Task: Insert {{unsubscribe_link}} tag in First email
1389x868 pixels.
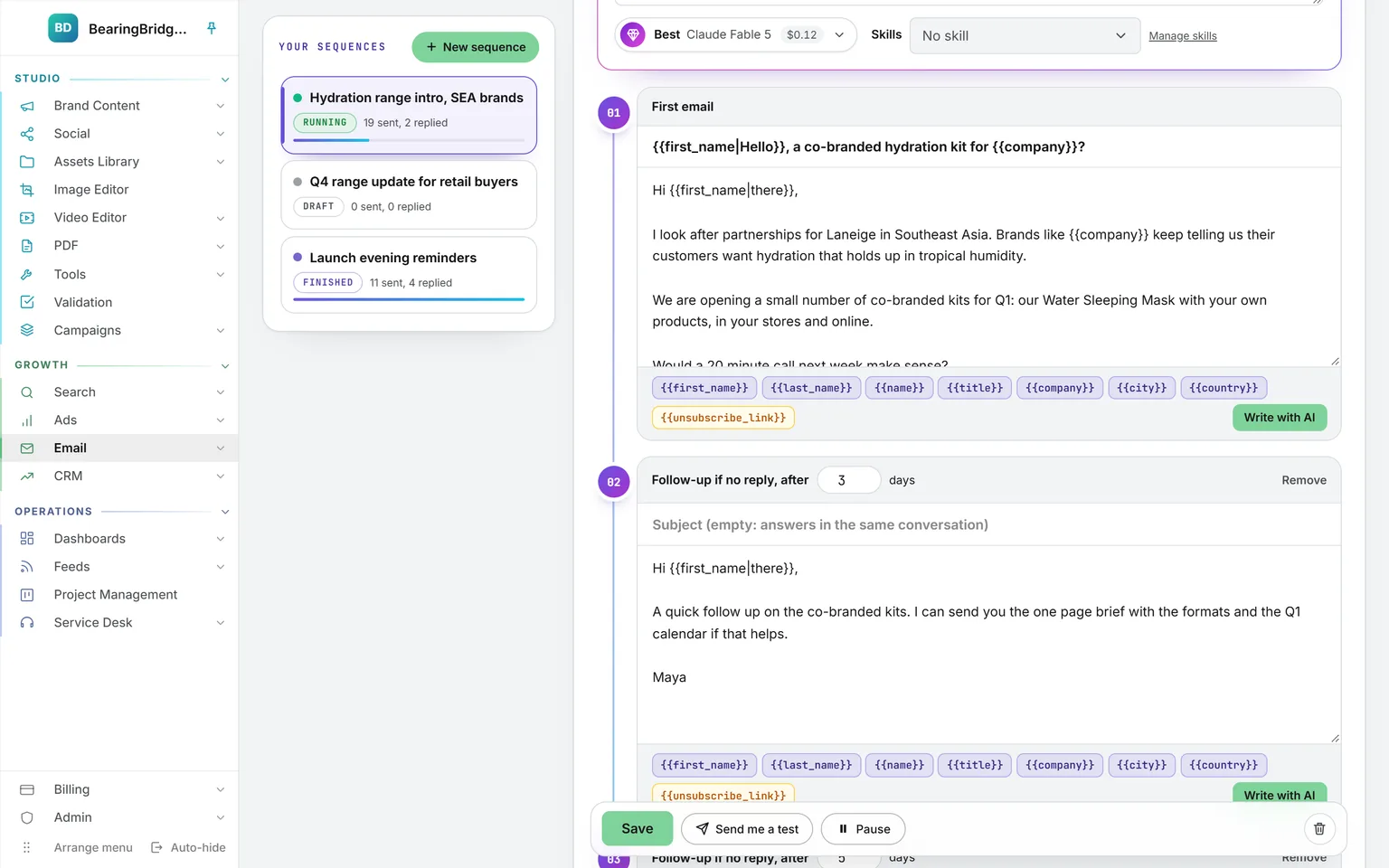Action: tap(723, 418)
